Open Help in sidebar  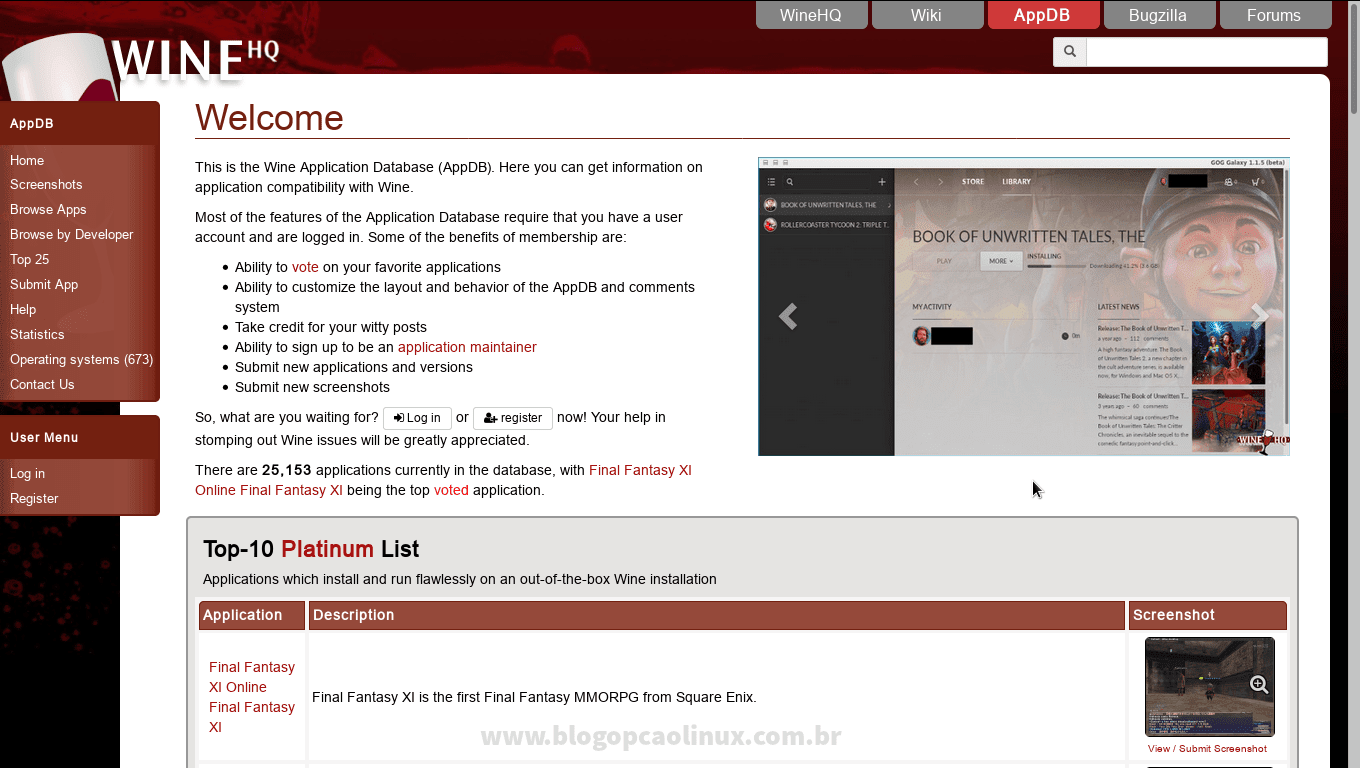[23, 310]
